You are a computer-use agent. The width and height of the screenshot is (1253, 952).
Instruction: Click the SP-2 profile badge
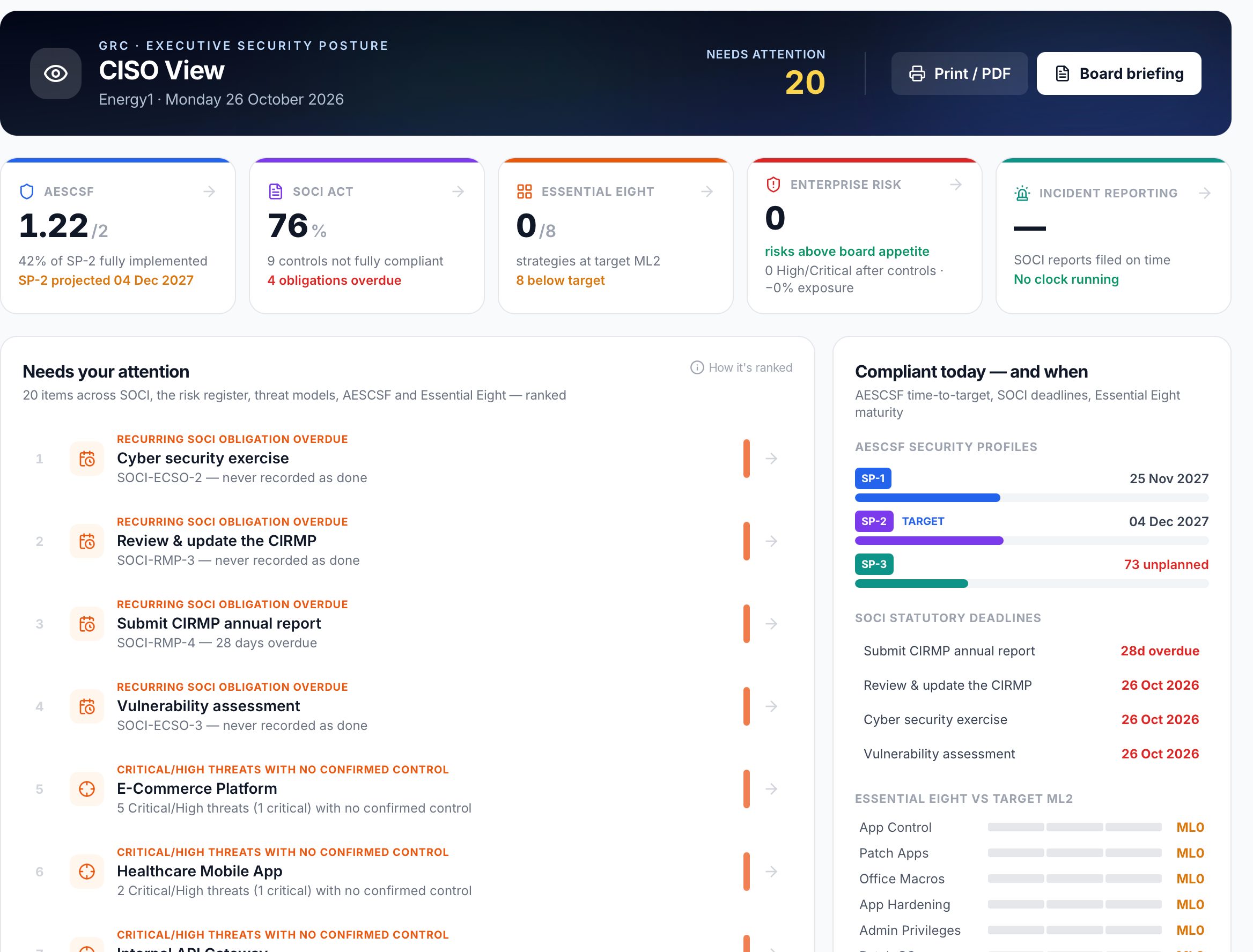(874, 521)
